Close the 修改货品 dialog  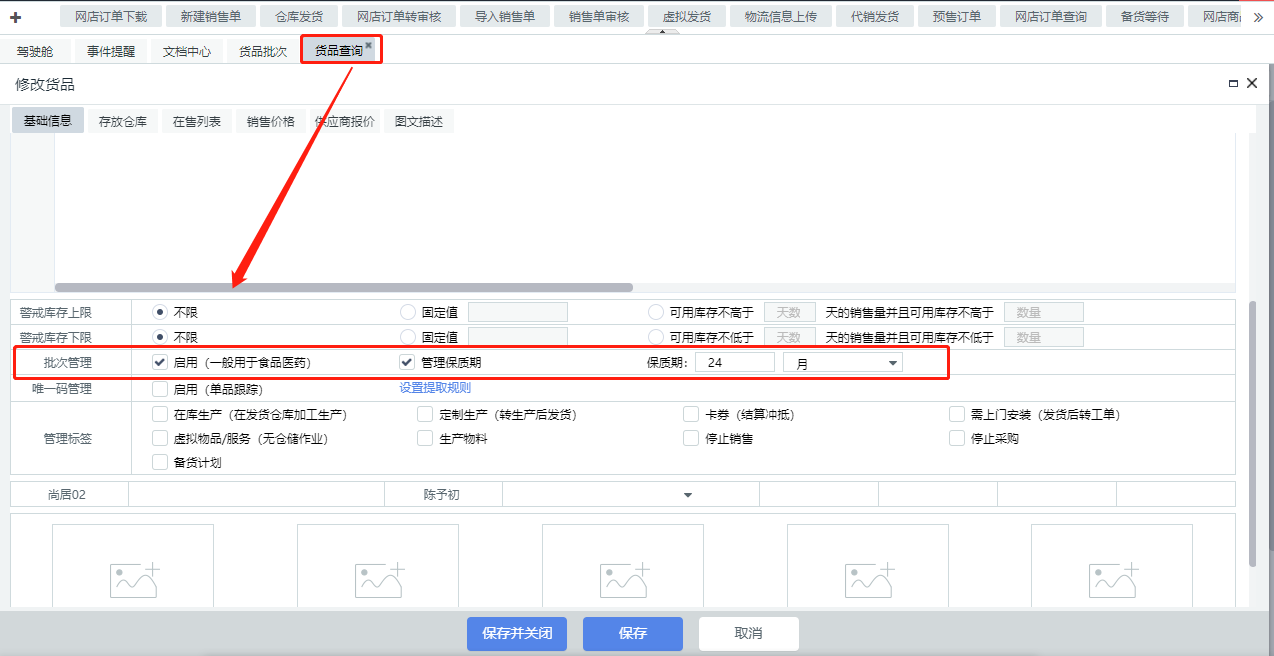click(1252, 84)
